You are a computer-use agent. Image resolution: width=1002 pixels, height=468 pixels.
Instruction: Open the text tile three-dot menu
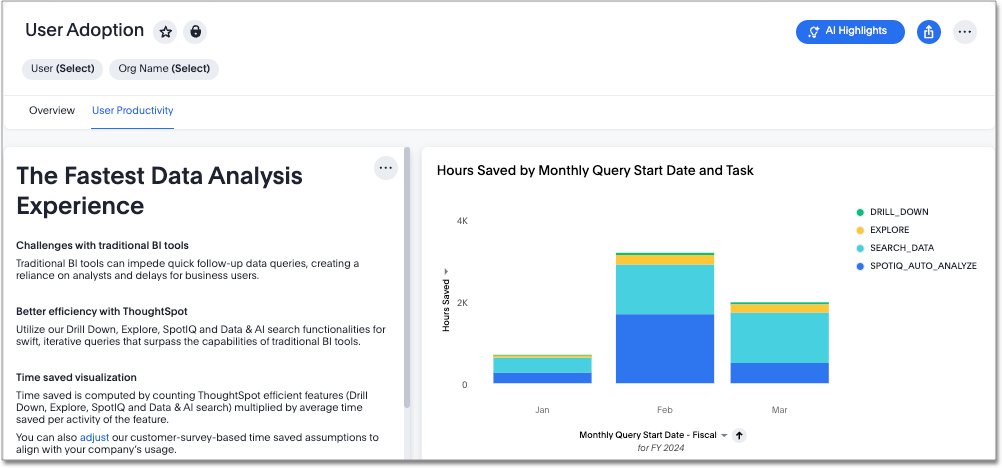pos(386,168)
